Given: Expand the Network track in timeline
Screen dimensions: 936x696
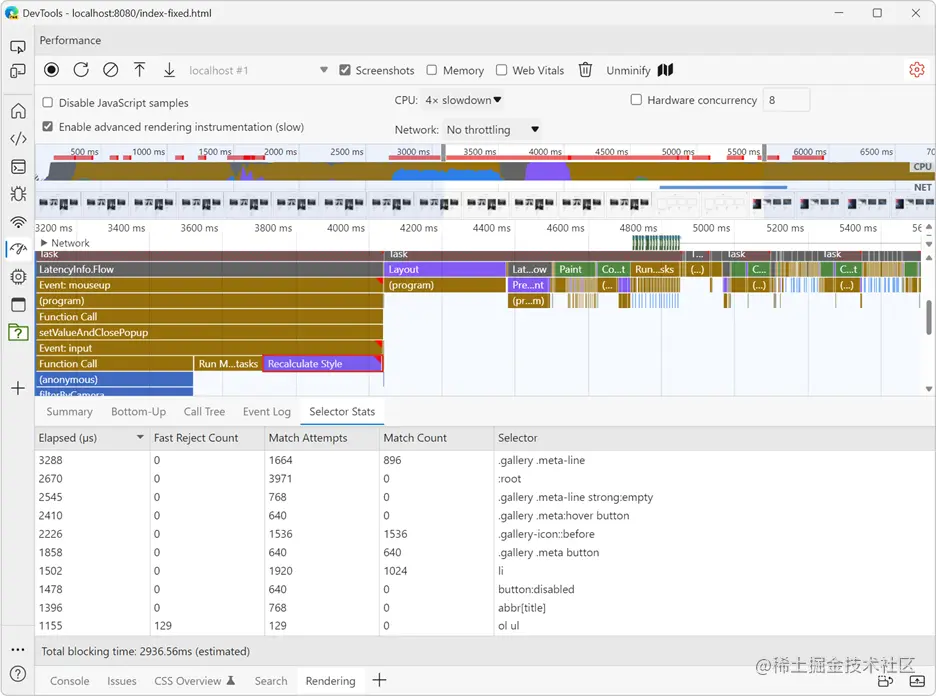Looking at the screenshot, I should [x=44, y=243].
